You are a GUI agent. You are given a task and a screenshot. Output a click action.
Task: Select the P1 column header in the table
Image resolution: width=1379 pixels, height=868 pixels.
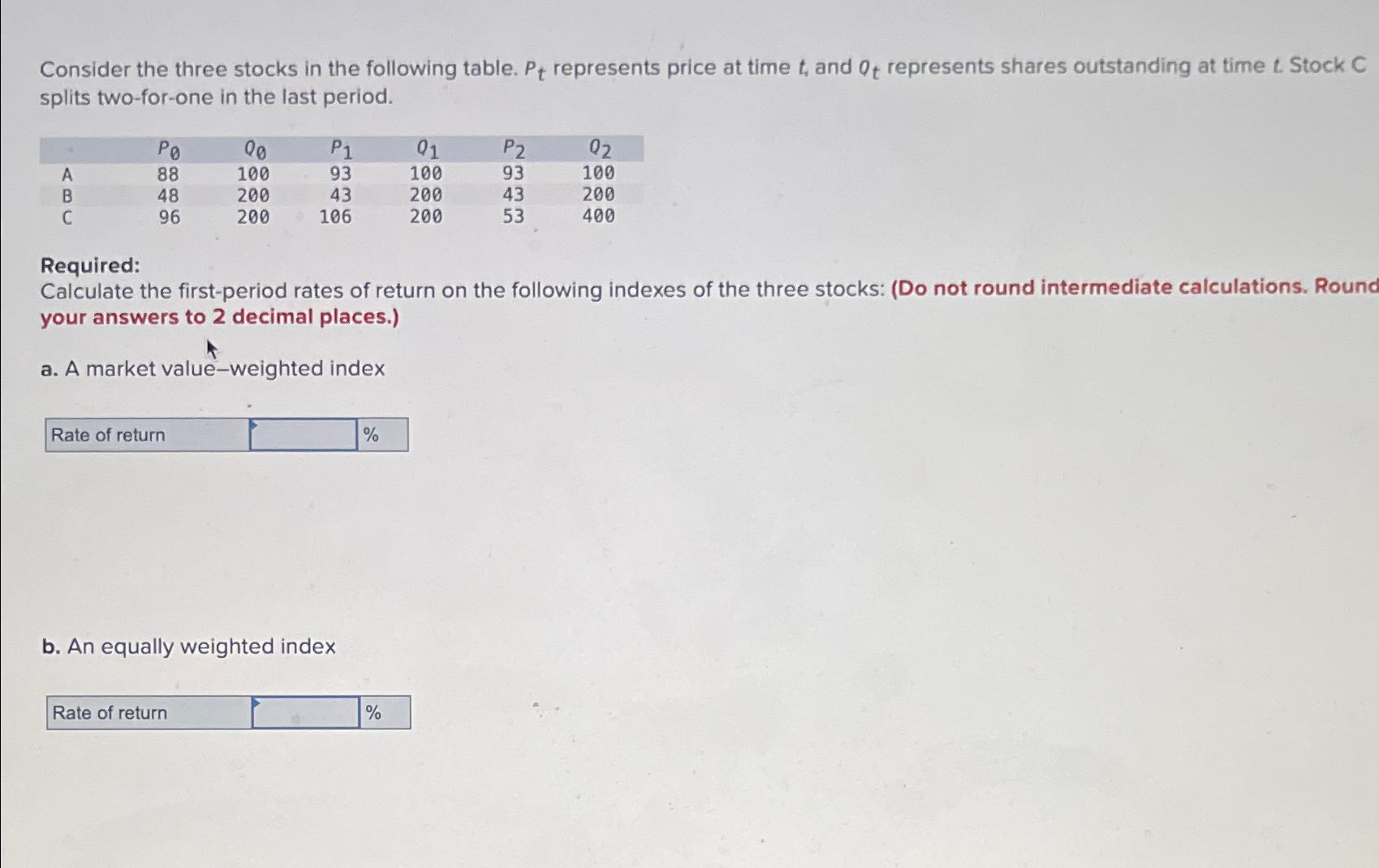pyautogui.click(x=340, y=149)
